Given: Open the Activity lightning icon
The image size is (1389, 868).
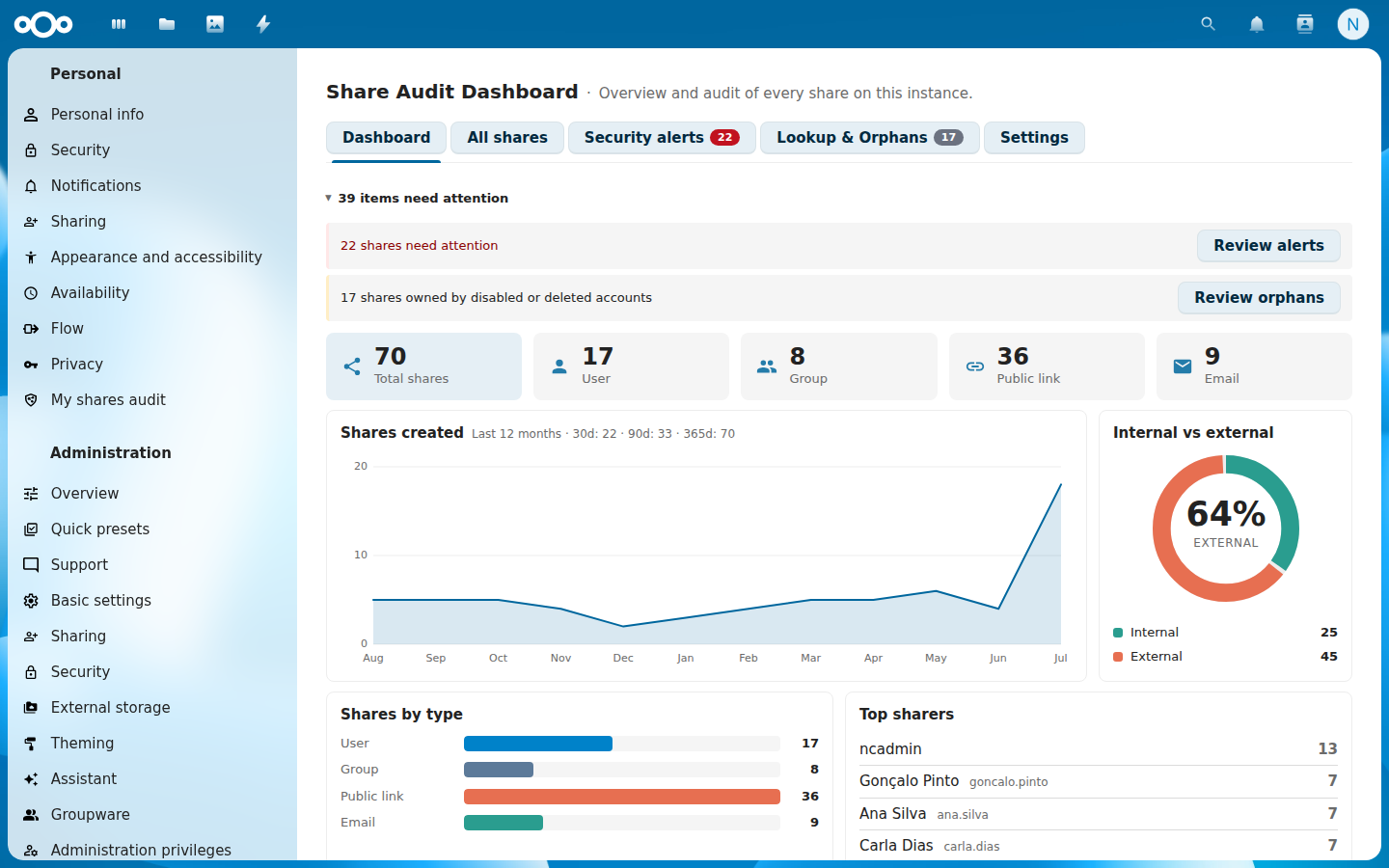Looking at the screenshot, I should (x=263, y=24).
